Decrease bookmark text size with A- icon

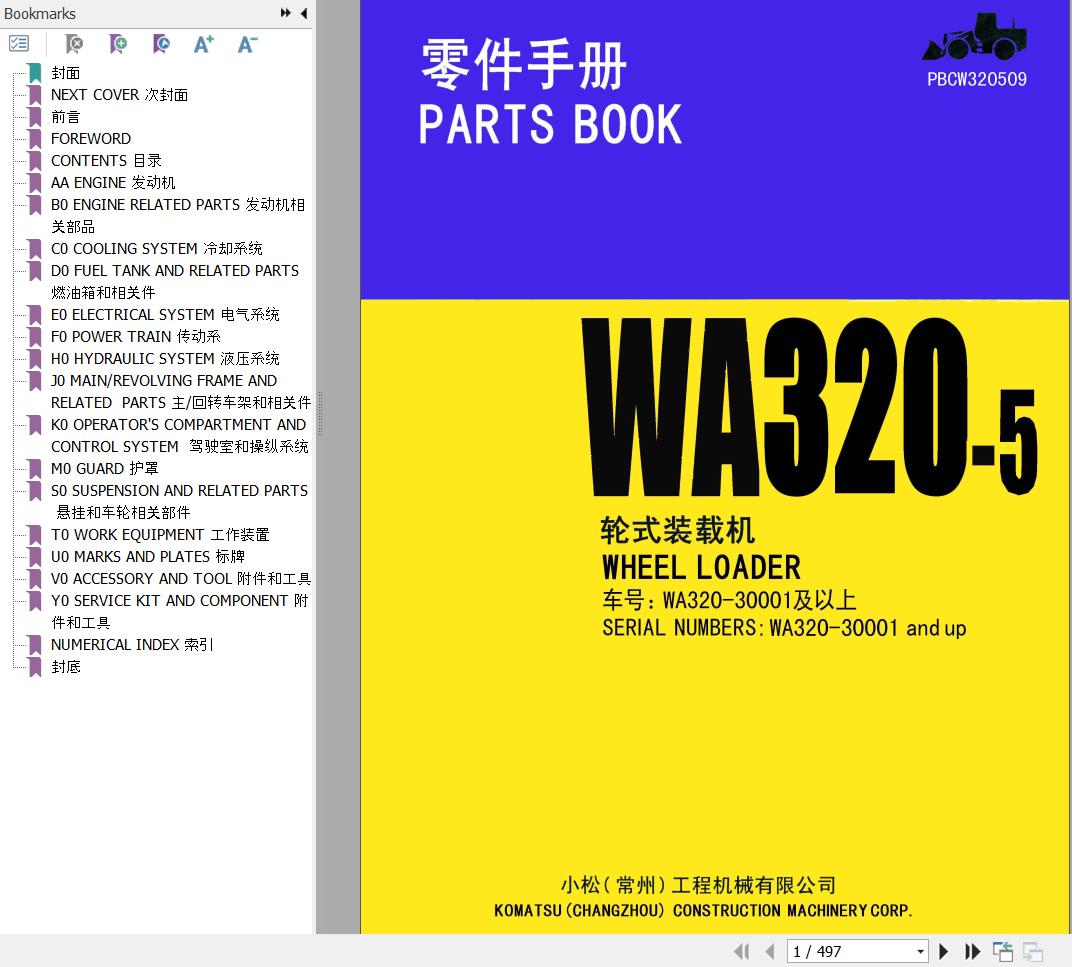[247, 44]
